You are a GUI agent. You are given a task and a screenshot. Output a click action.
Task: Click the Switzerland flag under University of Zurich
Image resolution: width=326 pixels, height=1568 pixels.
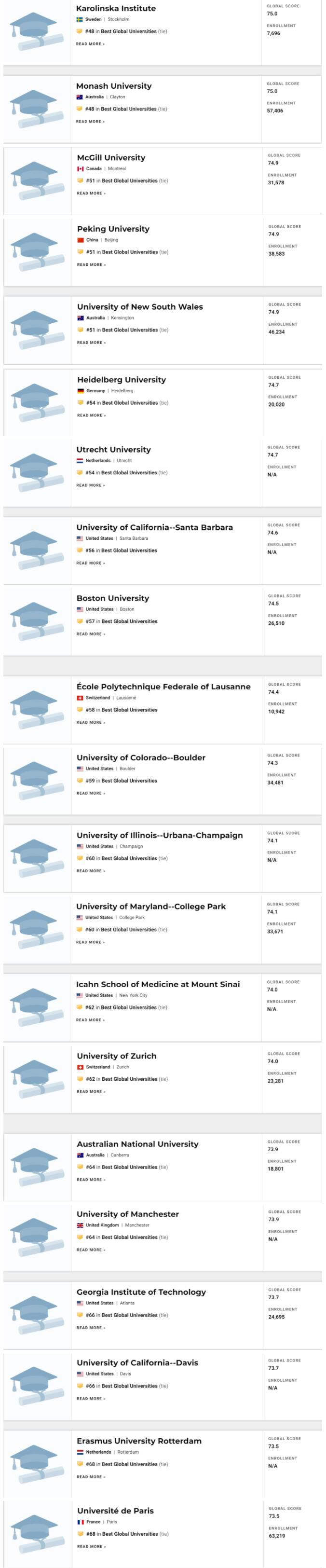[80, 1067]
